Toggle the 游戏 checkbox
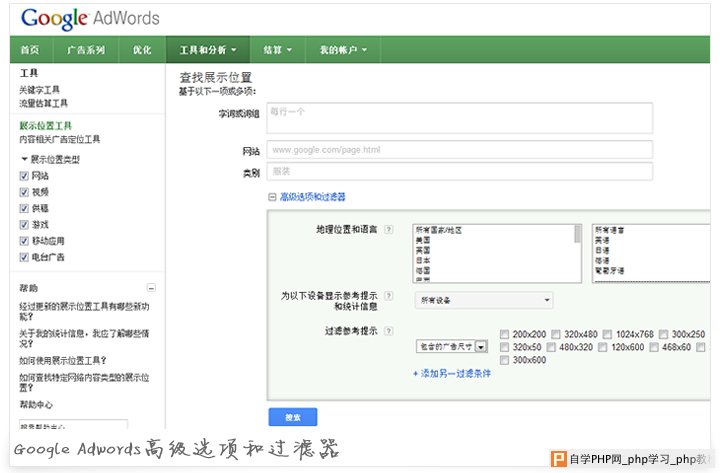This screenshot has height=473, width=720. (24, 225)
